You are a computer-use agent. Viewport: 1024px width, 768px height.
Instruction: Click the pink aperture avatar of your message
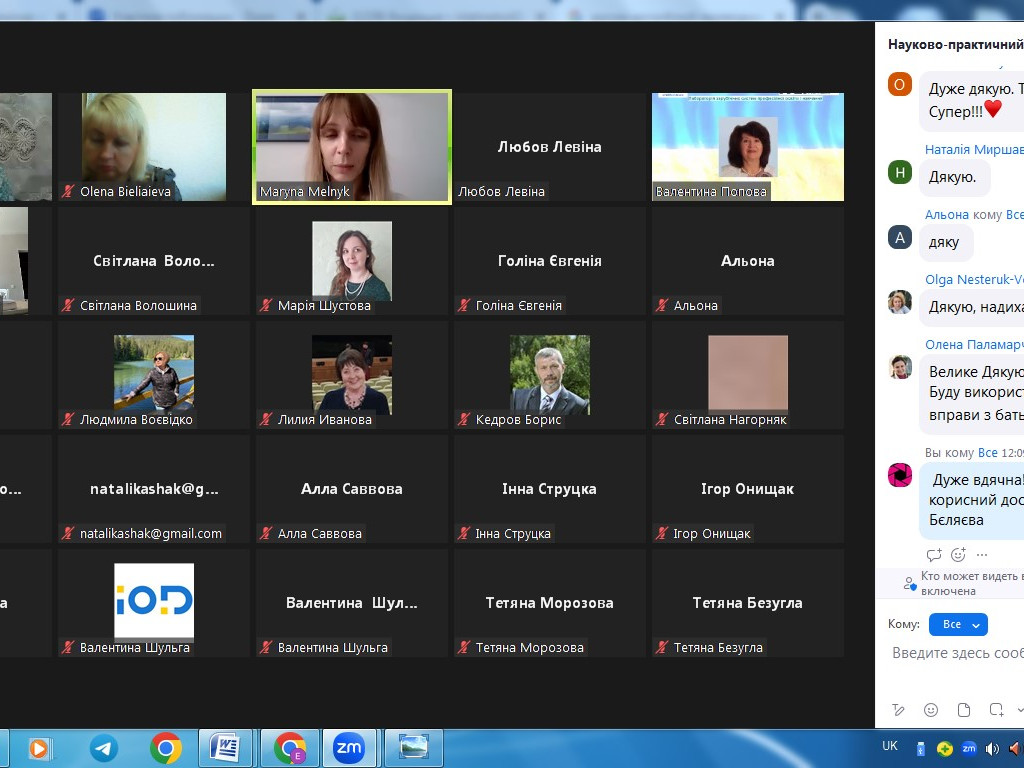coord(899,475)
